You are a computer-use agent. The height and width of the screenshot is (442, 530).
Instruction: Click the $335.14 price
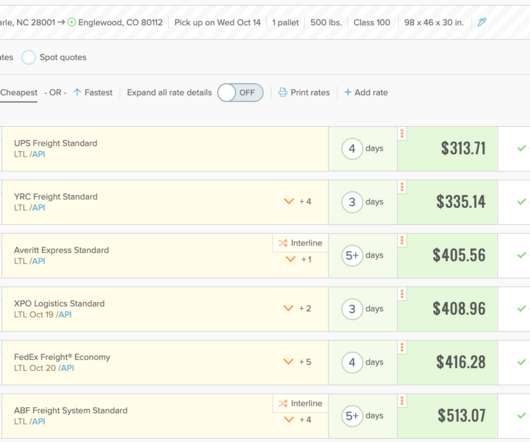461,202
